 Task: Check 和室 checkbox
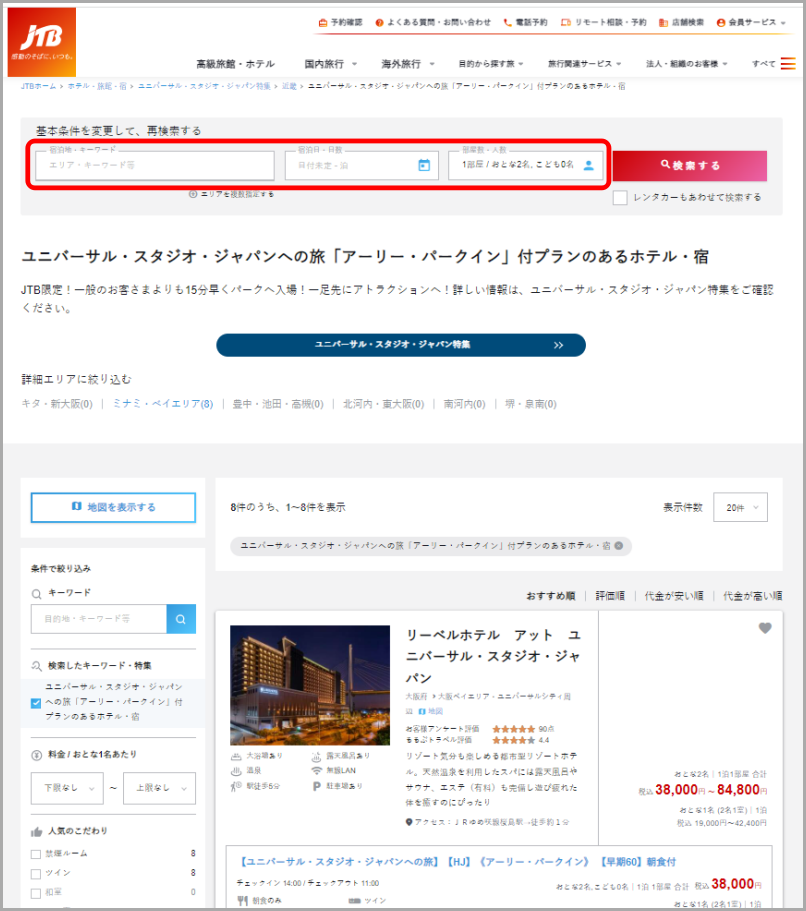36,893
